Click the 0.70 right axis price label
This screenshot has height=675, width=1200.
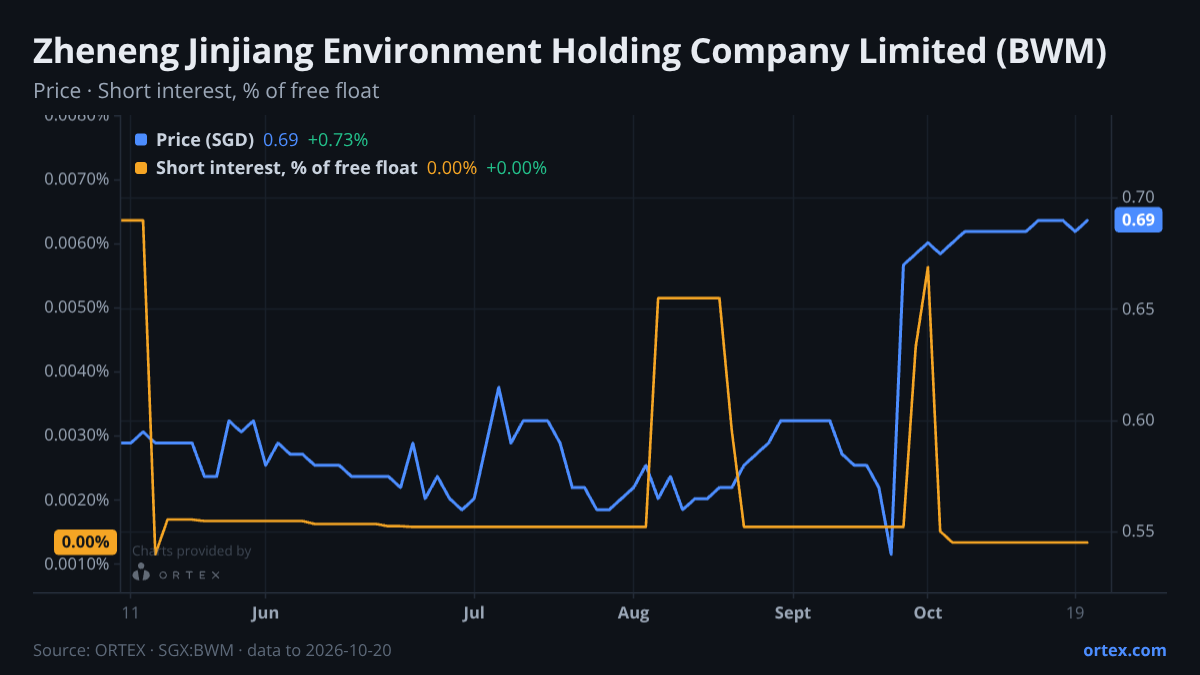pos(1138,197)
